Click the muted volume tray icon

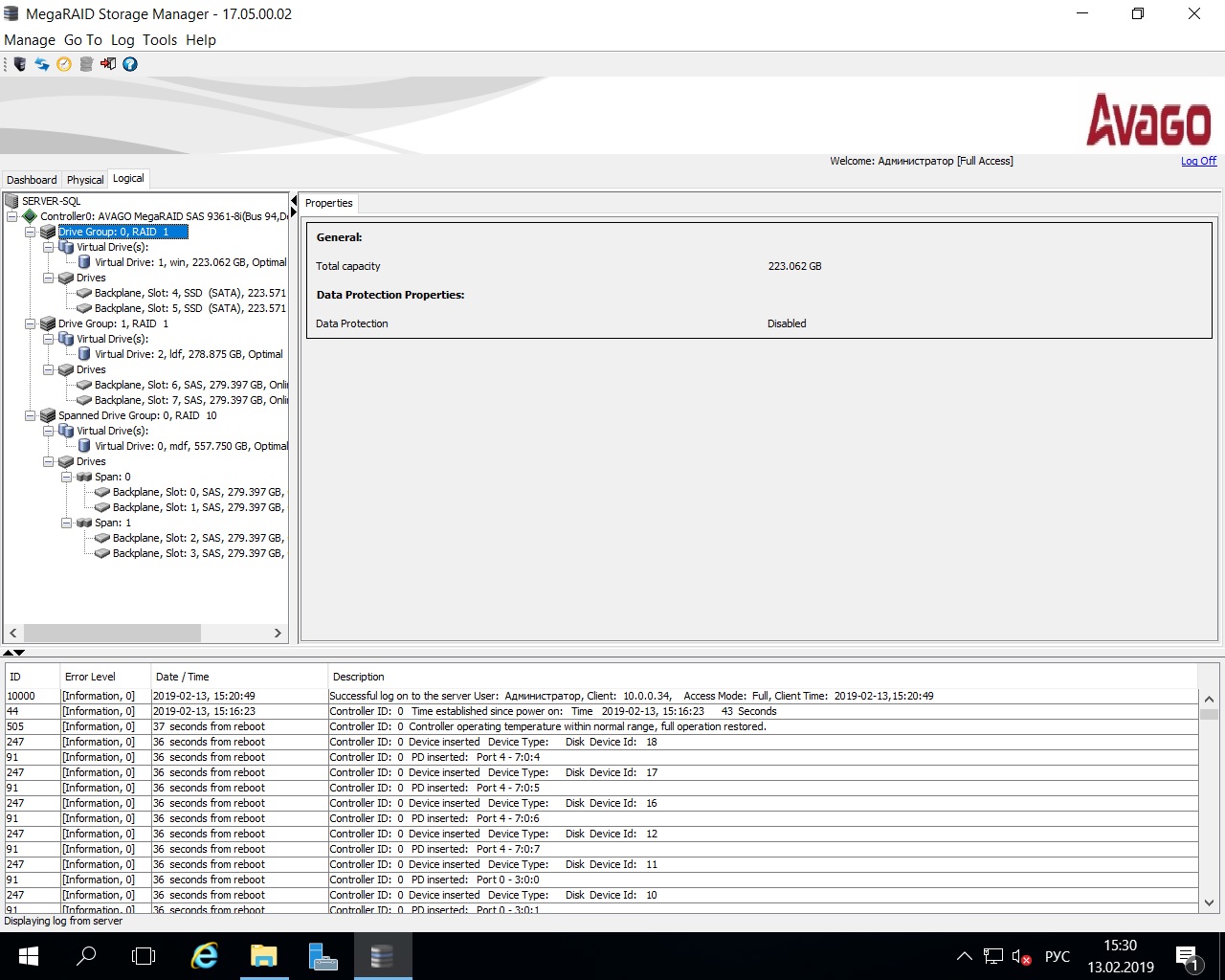coord(1021,956)
